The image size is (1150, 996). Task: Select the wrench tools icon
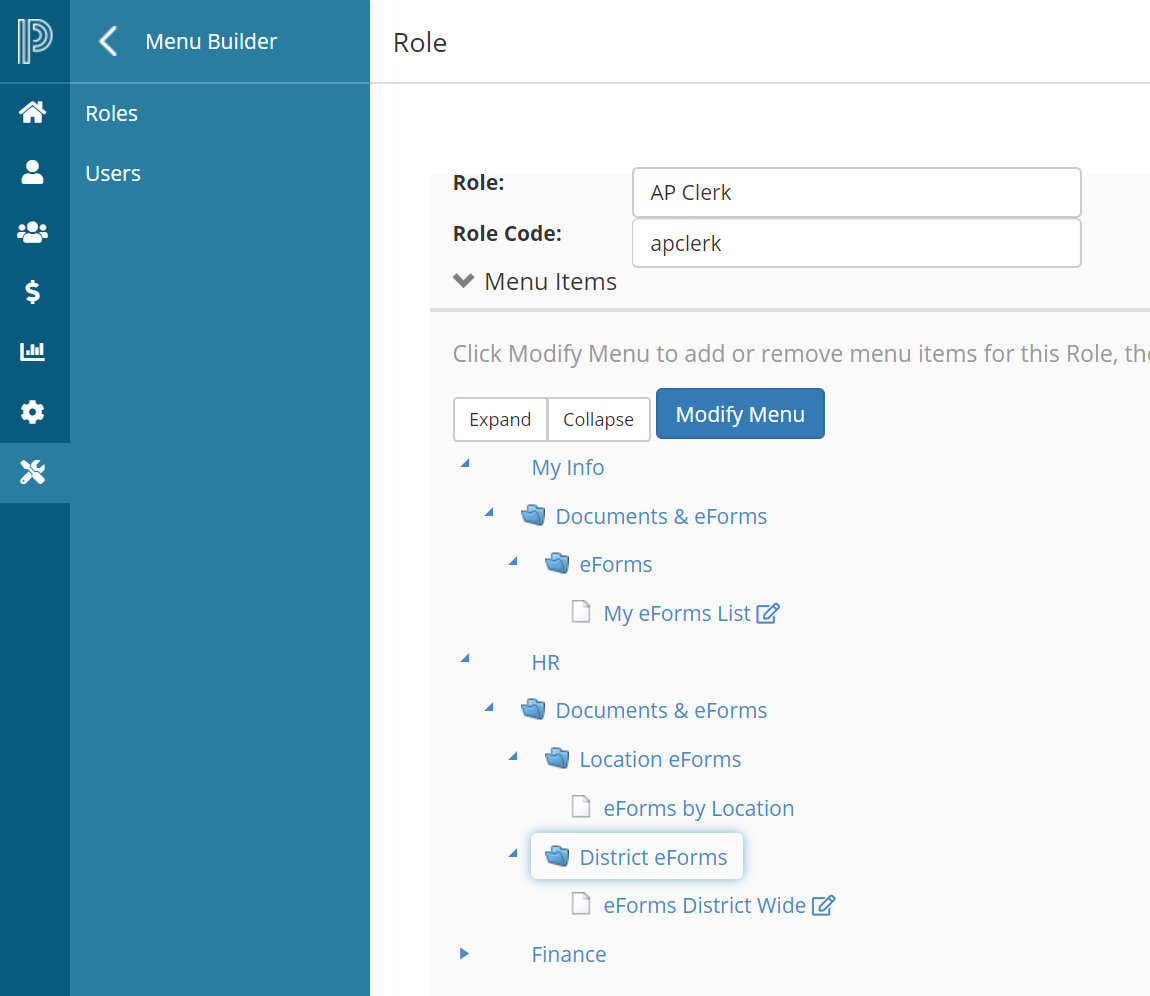pos(33,473)
